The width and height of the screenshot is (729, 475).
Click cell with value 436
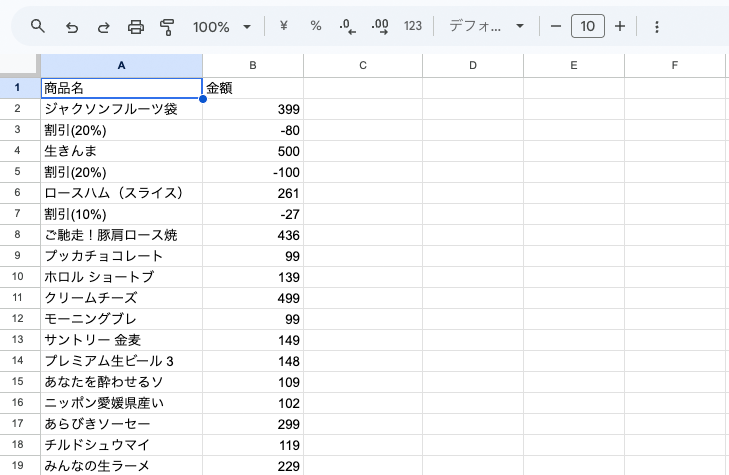point(253,235)
